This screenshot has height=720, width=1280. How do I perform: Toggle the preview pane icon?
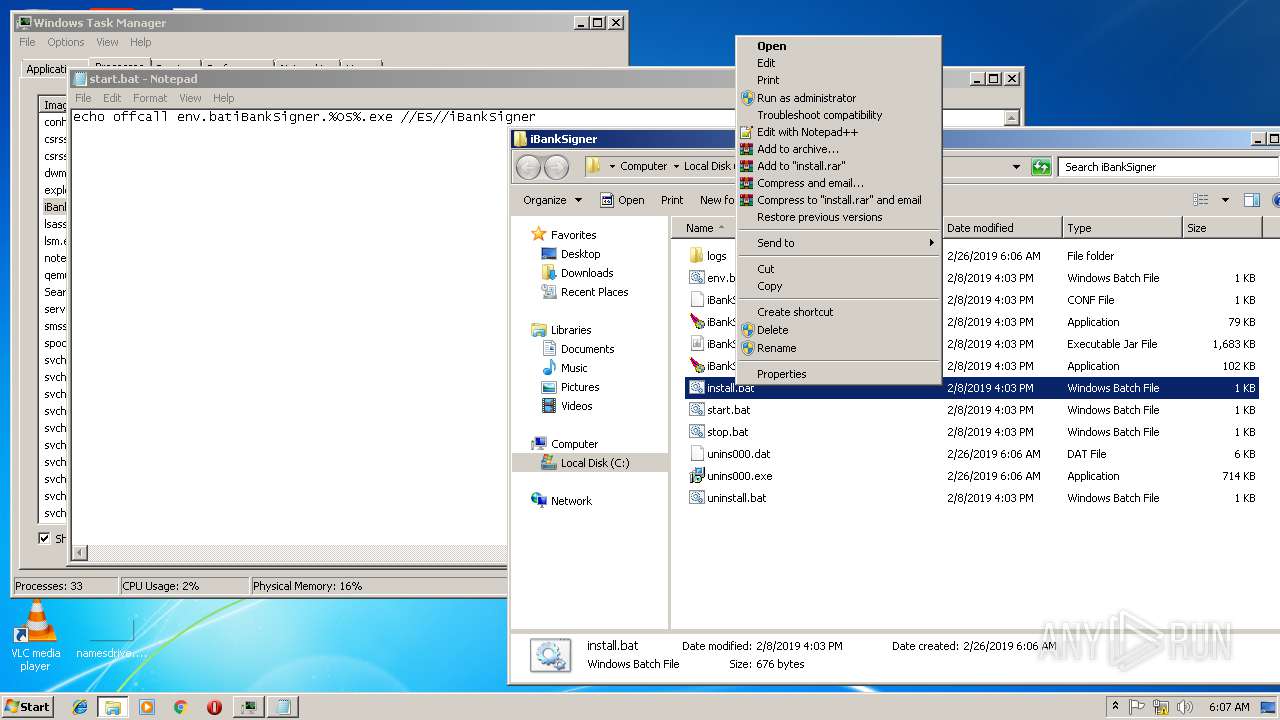coord(1251,200)
